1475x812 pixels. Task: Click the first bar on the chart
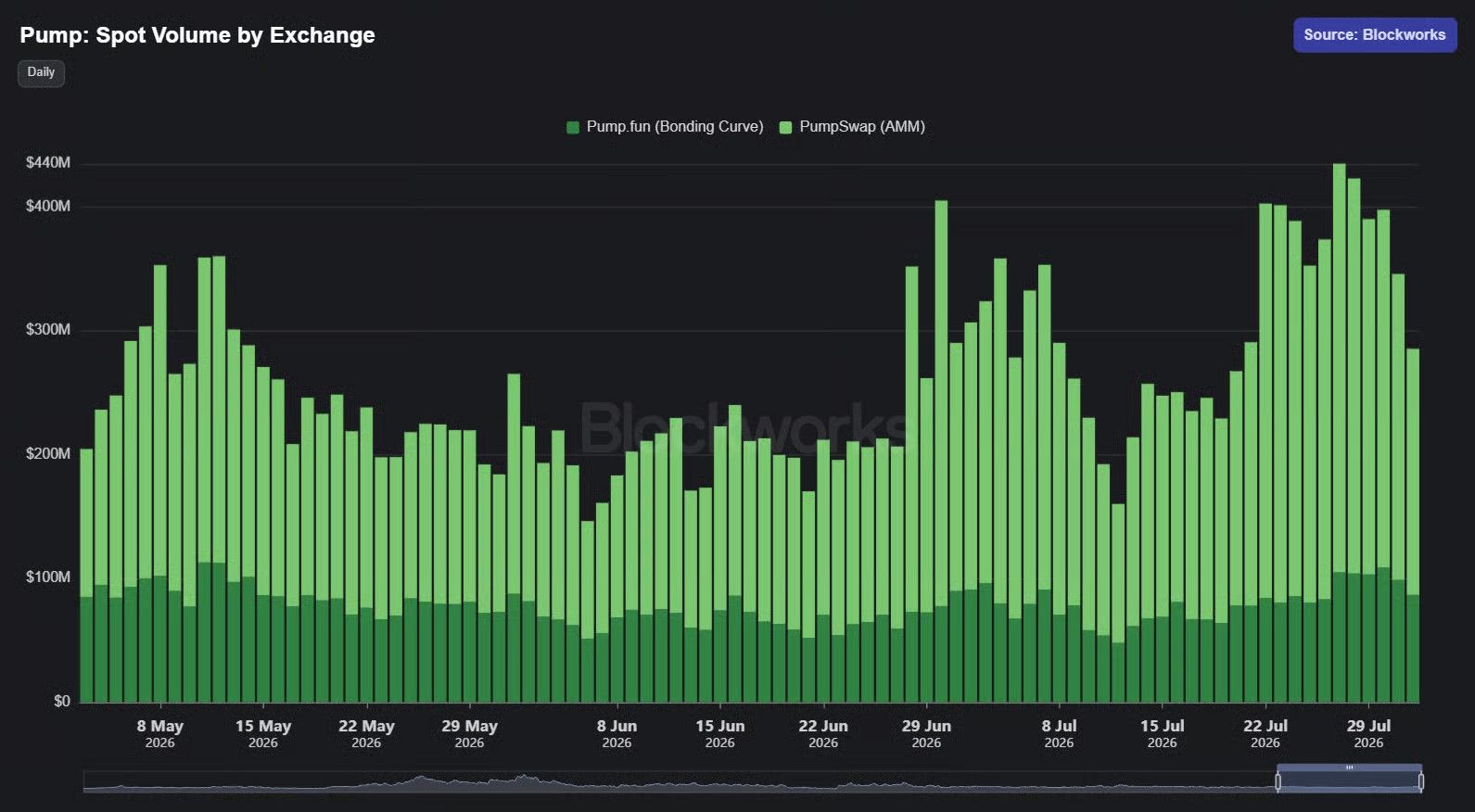point(86,576)
